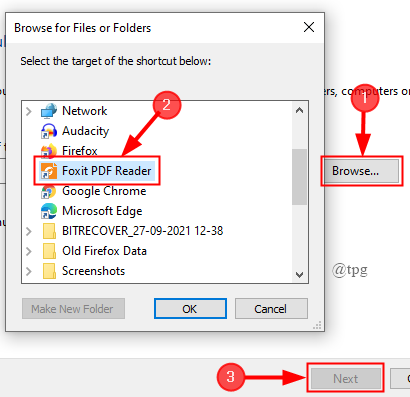Select BITRECOVER_27-09-2021 12-38 folder entry
The height and width of the screenshot is (397, 410).
pyautogui.click(x=143, y=231)
